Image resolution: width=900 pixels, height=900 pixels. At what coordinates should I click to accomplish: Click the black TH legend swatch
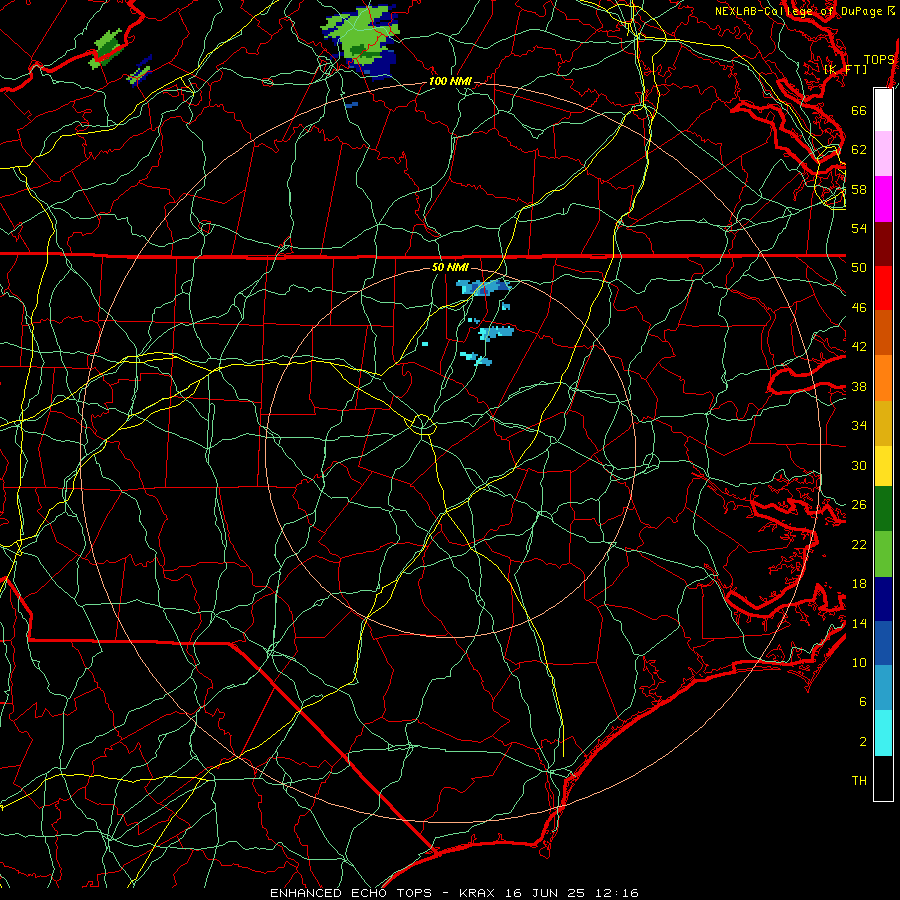[883, 778]
